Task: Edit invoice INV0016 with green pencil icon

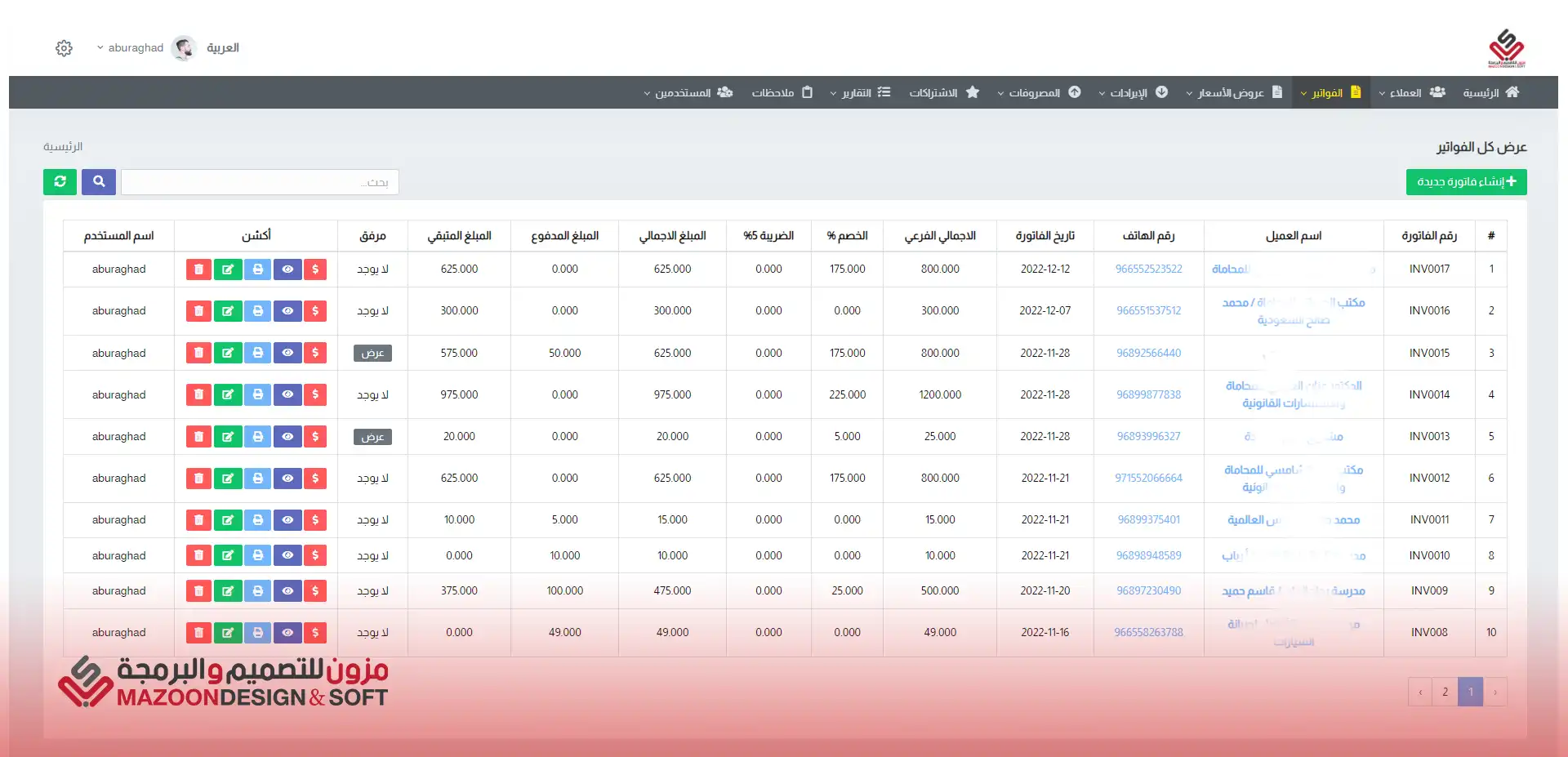Action: coord(228,311)
